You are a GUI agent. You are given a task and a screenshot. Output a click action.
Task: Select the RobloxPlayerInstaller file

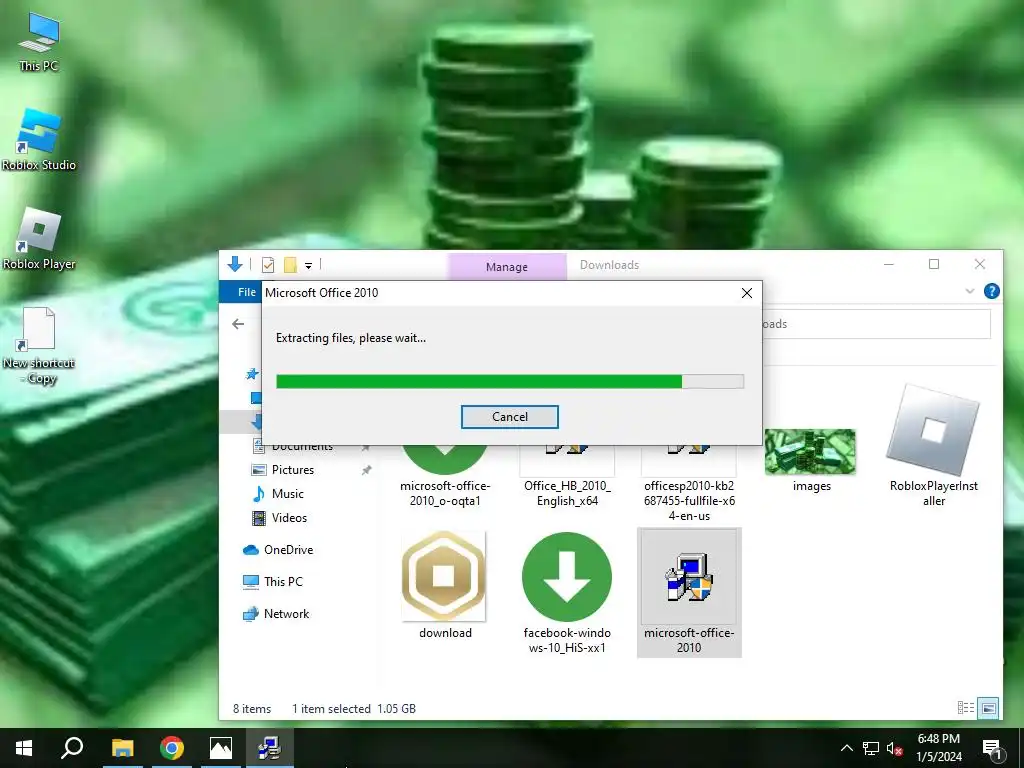coord(933,445)
